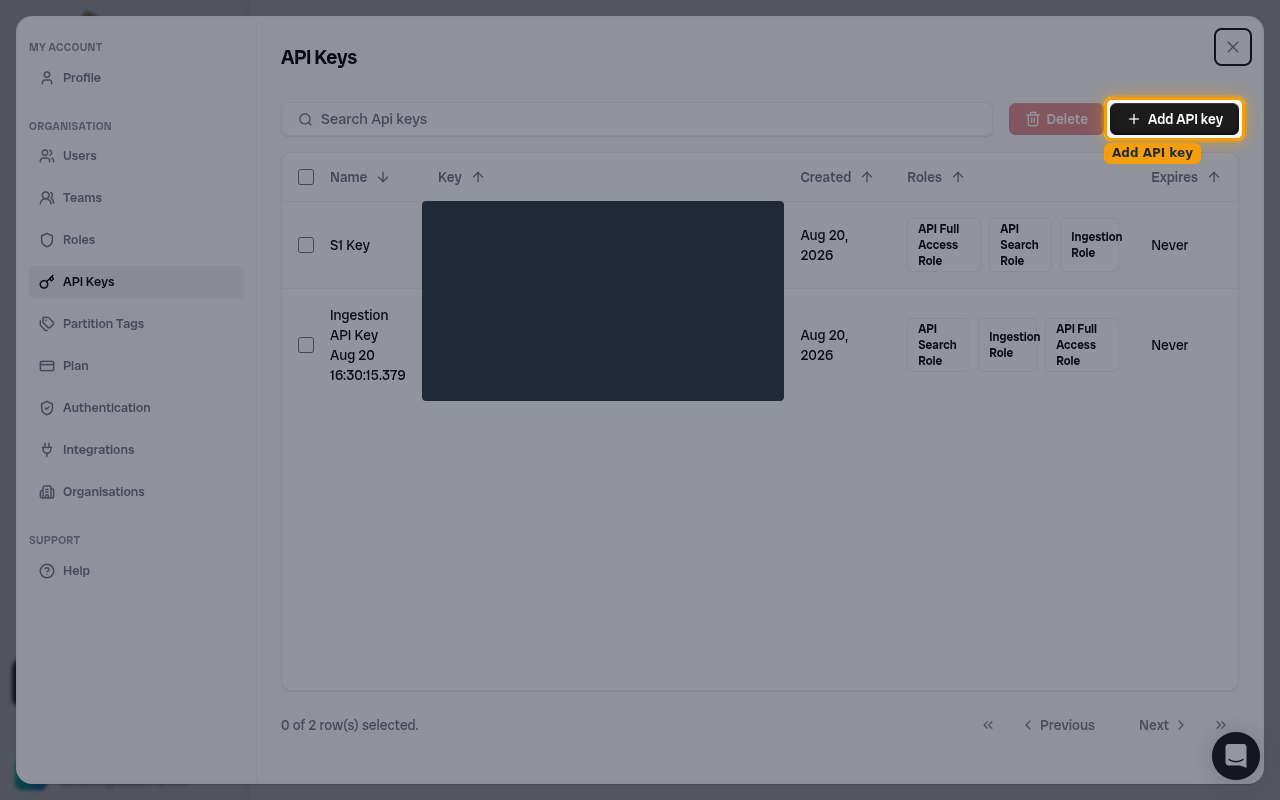1280x800 pixels.
Task: Click the Profile person icon
Action: click(47, 78)
